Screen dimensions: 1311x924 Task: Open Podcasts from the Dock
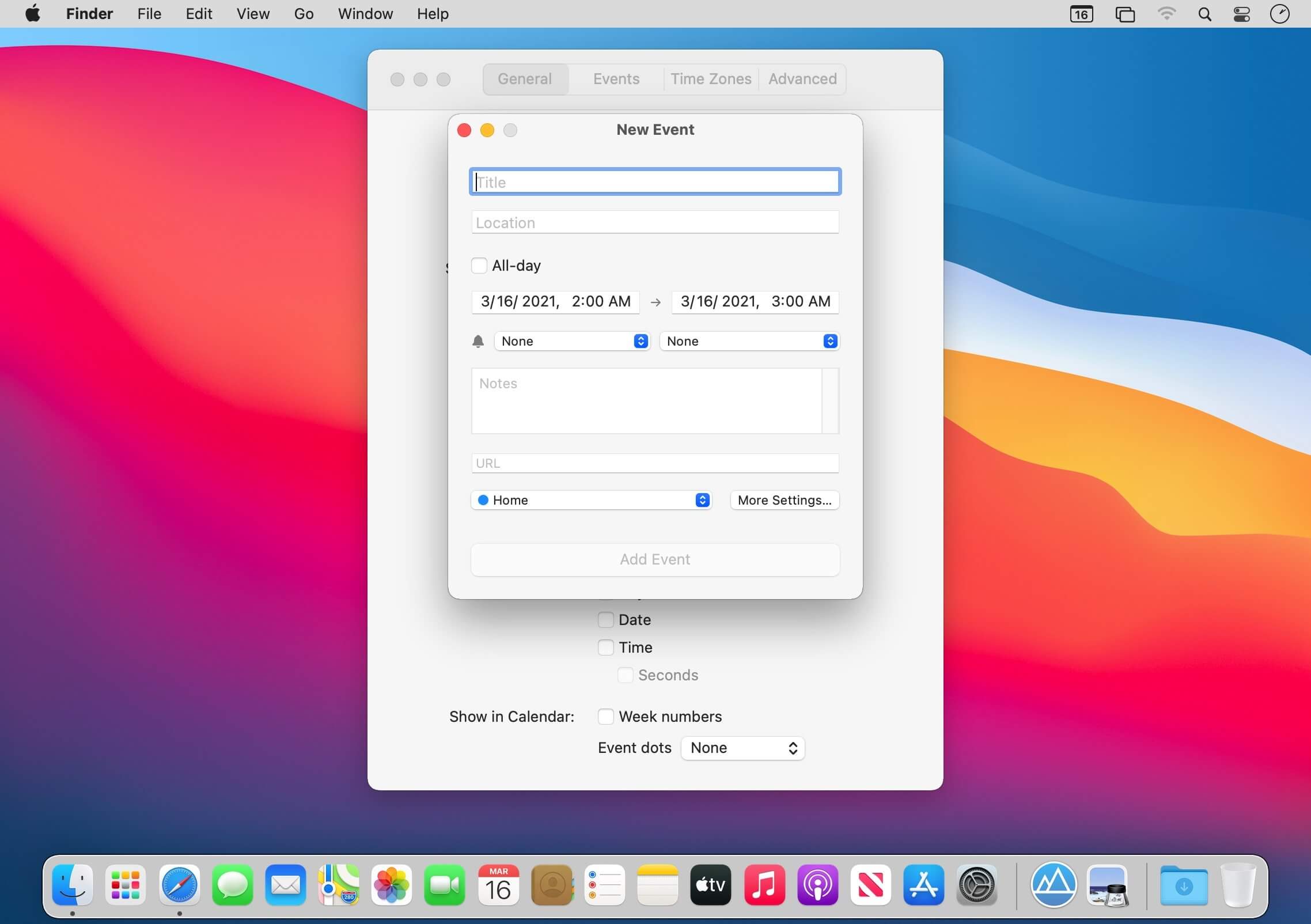pos(817,885)
